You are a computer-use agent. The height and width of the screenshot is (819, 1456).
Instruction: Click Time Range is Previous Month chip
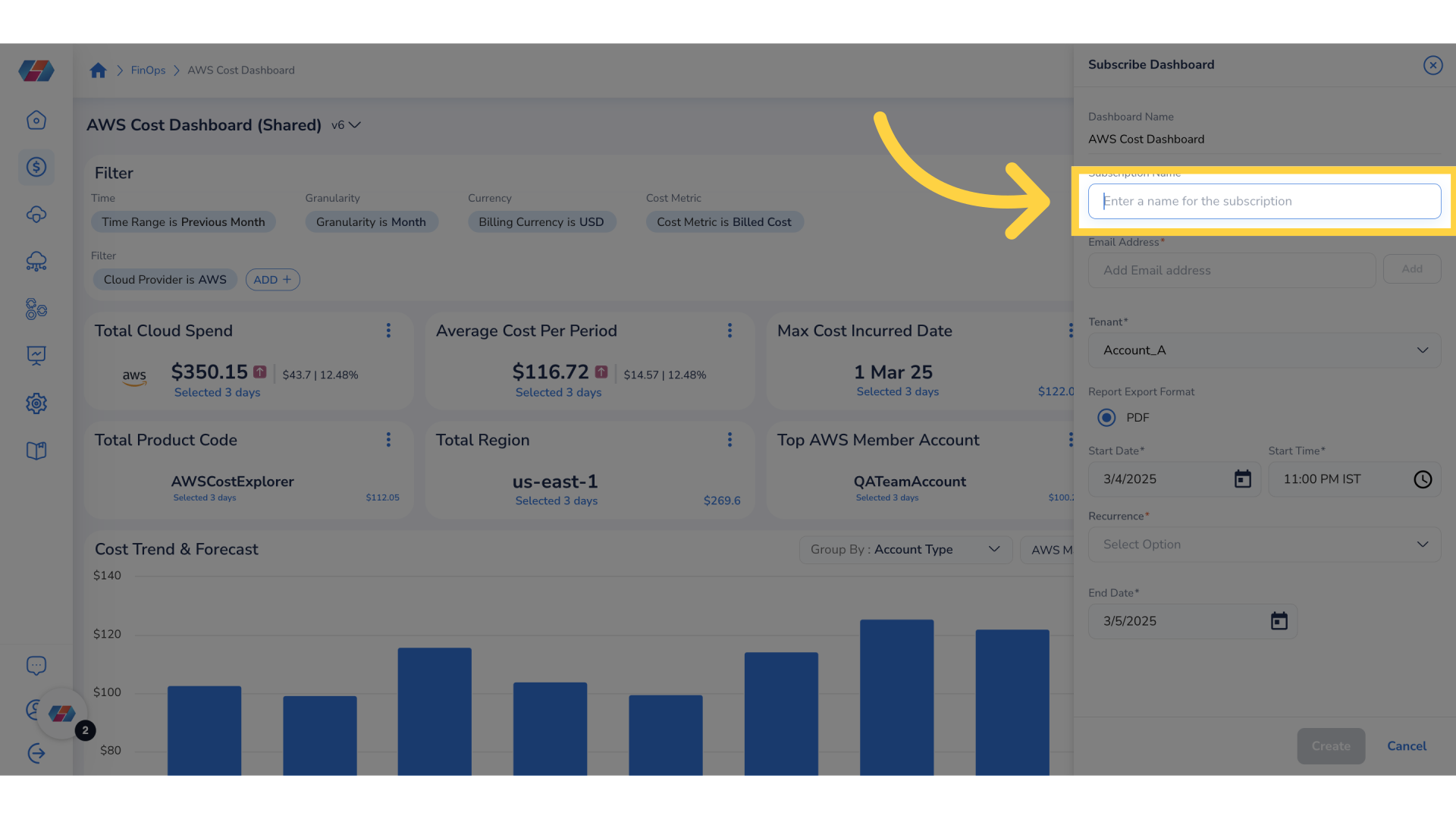pyautogui.click(x=184, y=222)
